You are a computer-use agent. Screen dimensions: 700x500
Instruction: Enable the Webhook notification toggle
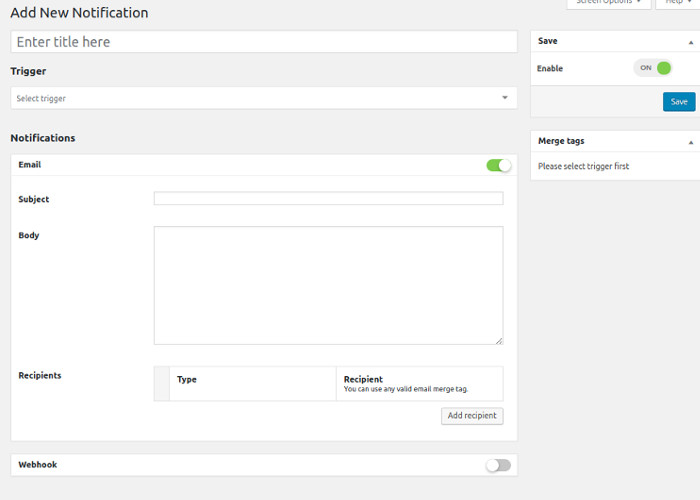tap(499, 465)
